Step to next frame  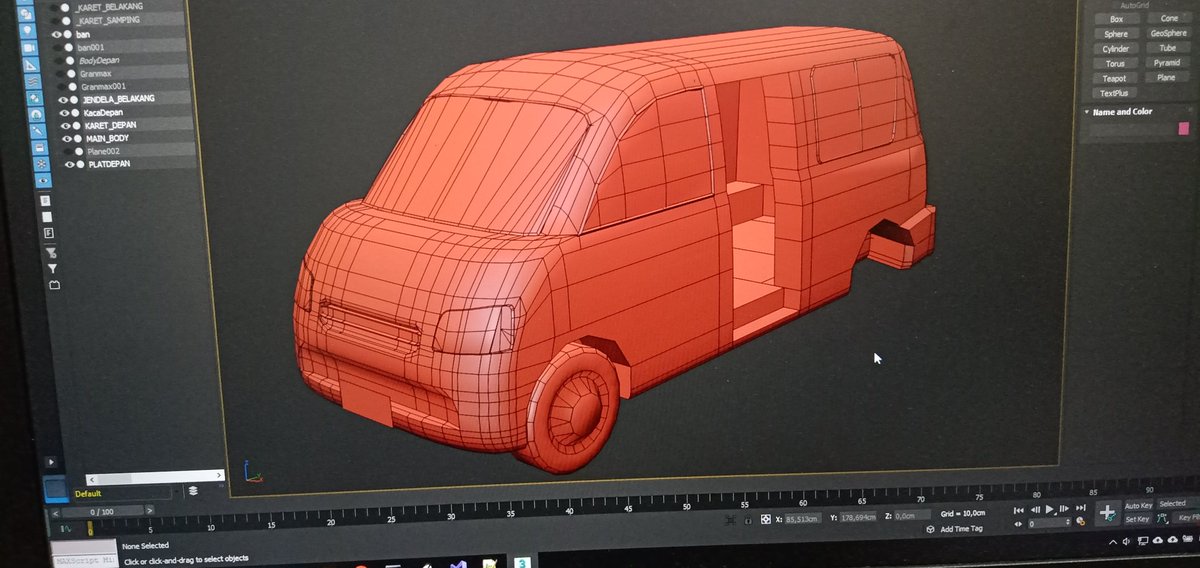[x=1064, y=510]
